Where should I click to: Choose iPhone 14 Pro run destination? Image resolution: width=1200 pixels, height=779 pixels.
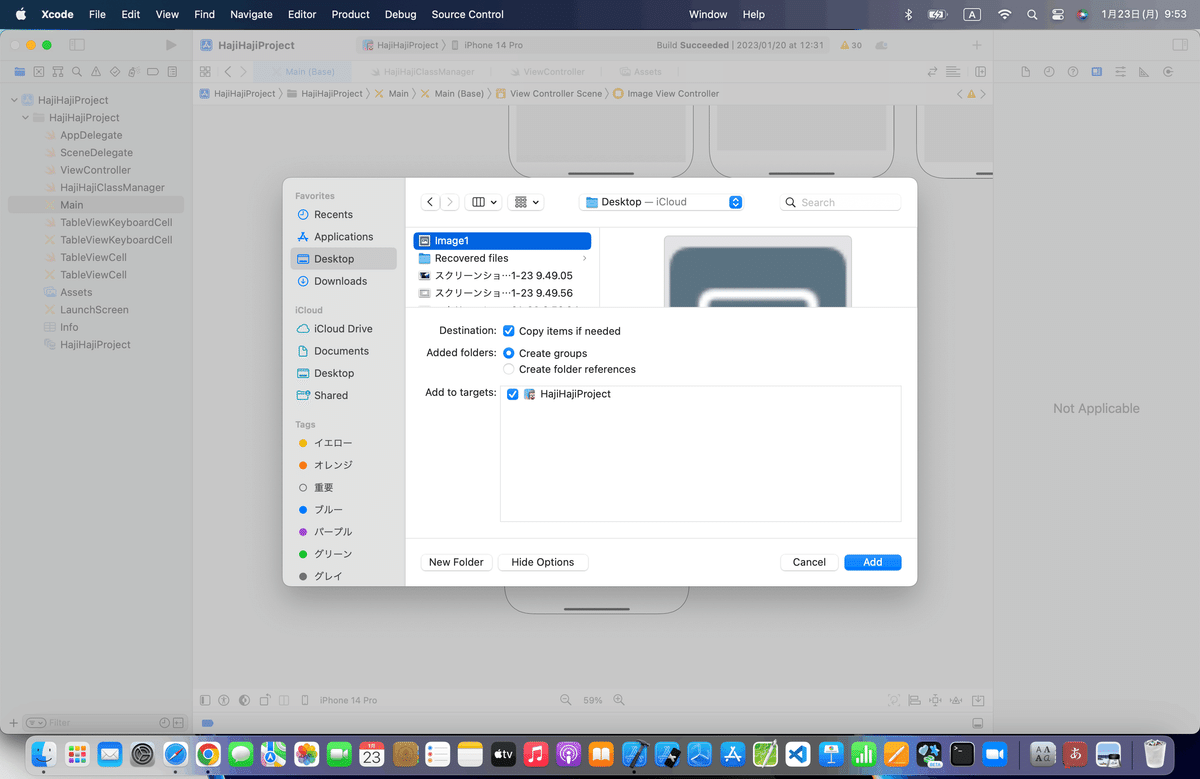click(x=487, y=45)
